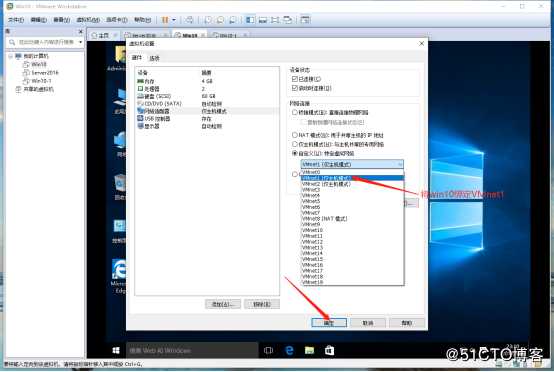Open the 选项卡(T) menu
Screen dimensions: 554x372
click(117, 20)
